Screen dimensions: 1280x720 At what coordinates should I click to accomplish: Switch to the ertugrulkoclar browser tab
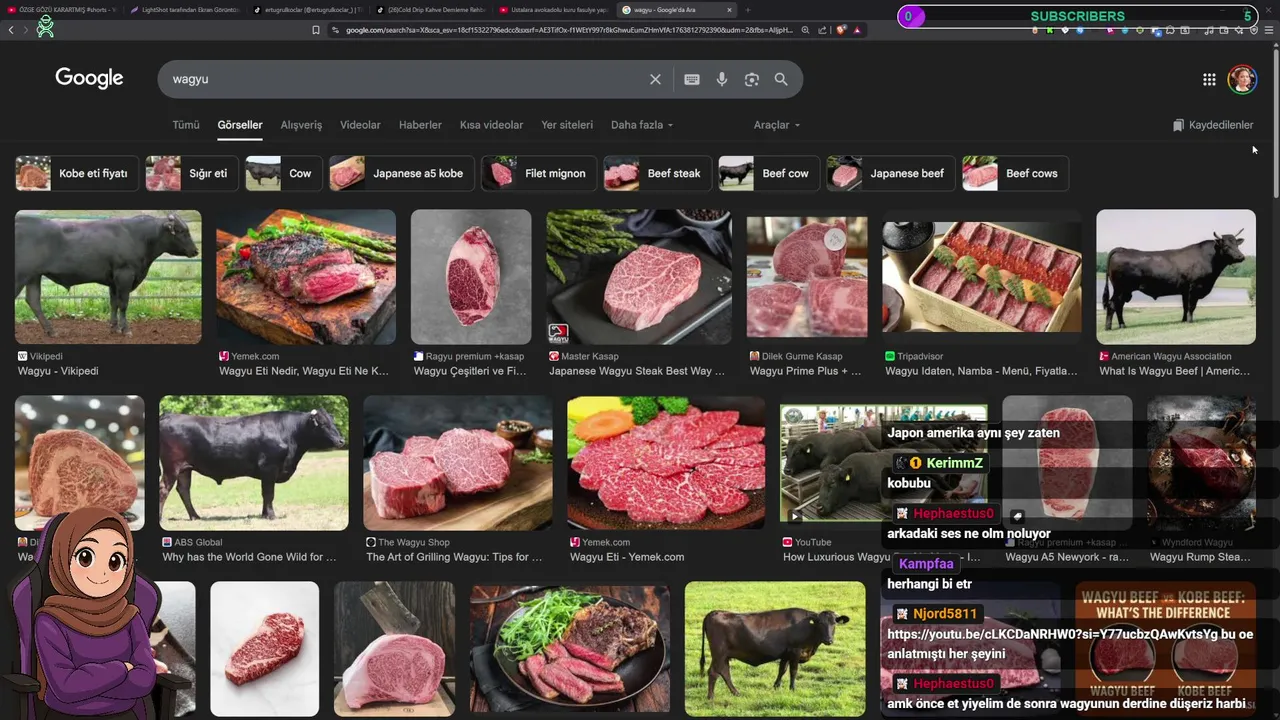tap(306, 10)
